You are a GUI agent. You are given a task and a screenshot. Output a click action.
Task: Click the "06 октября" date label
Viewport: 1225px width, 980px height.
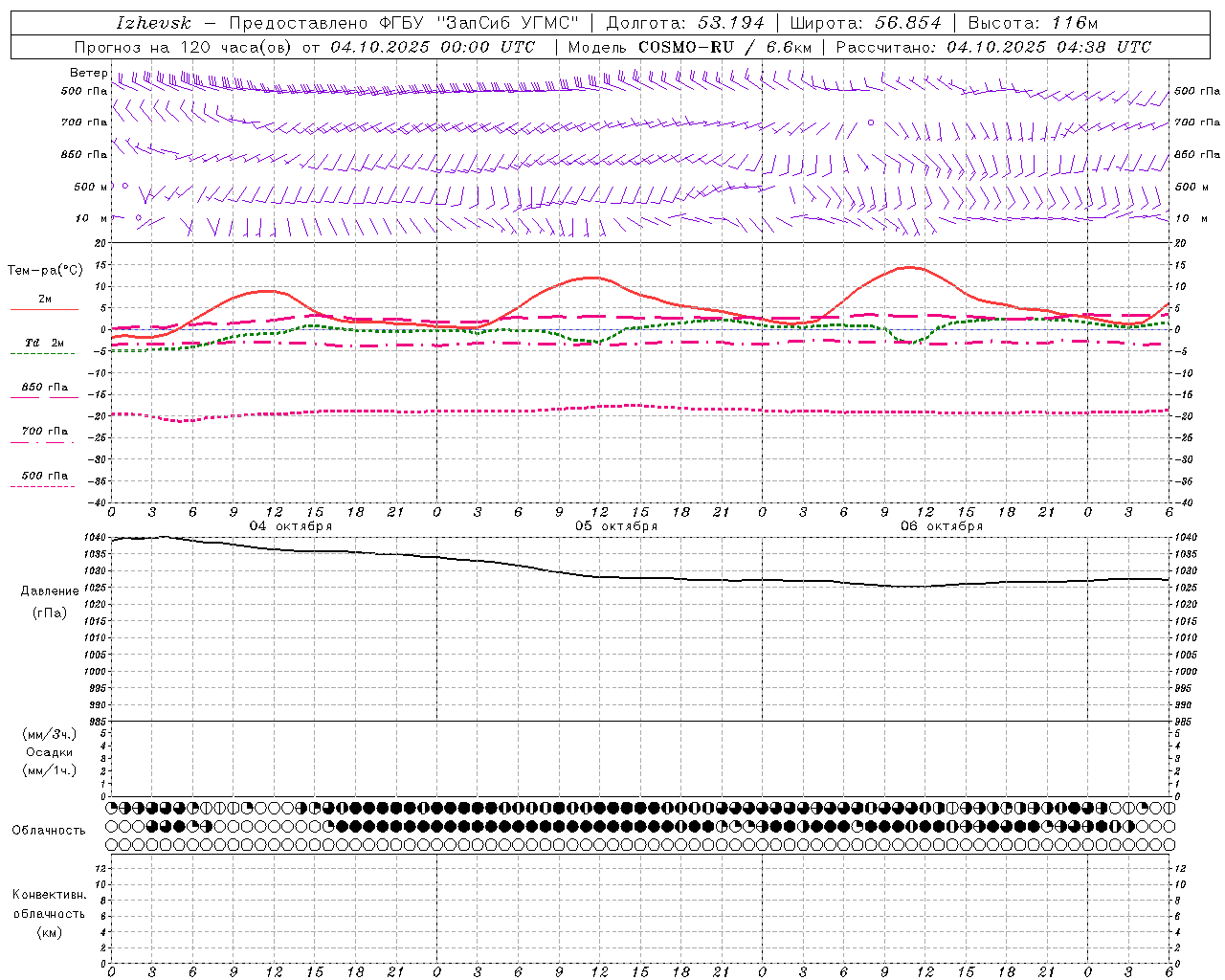pos(942,526)
